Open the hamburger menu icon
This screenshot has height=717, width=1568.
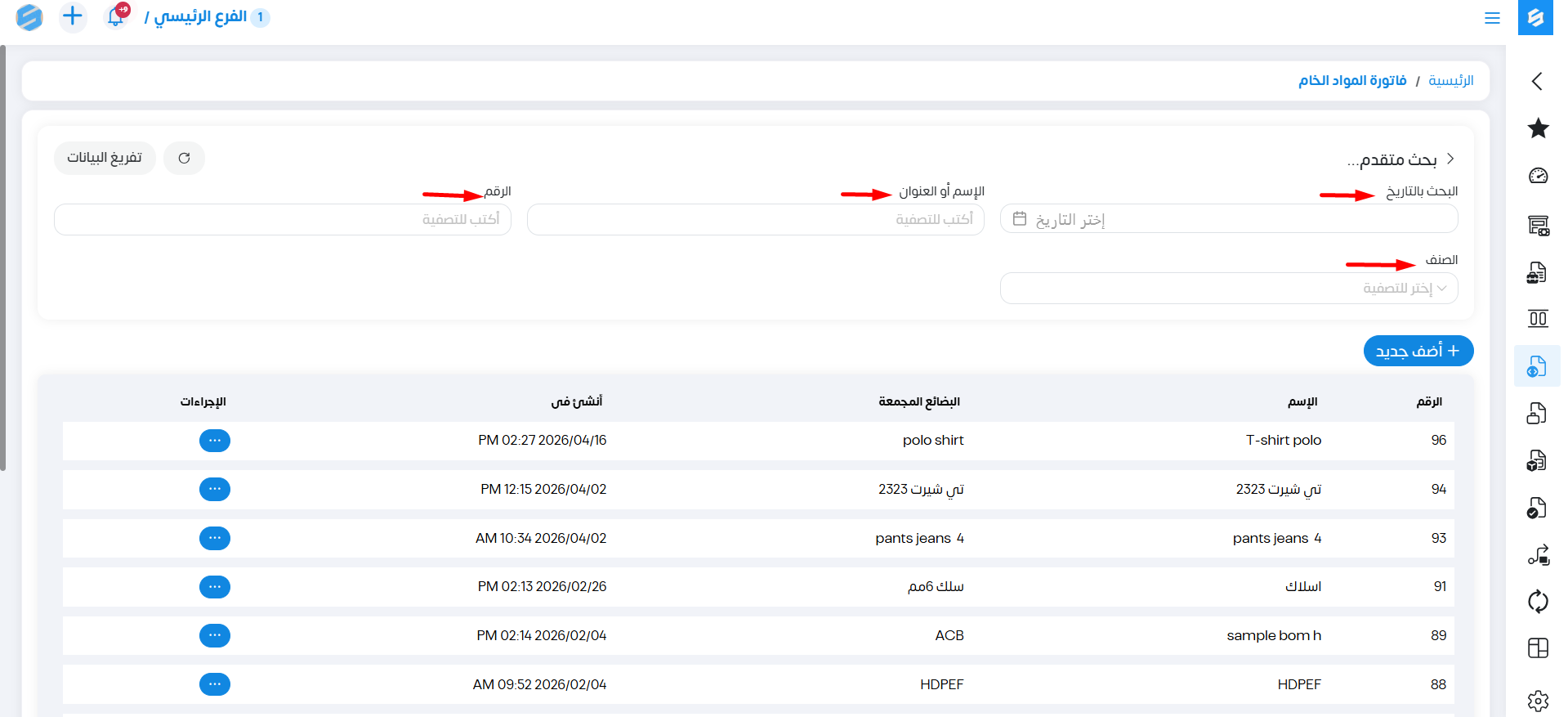point(1492,18)
